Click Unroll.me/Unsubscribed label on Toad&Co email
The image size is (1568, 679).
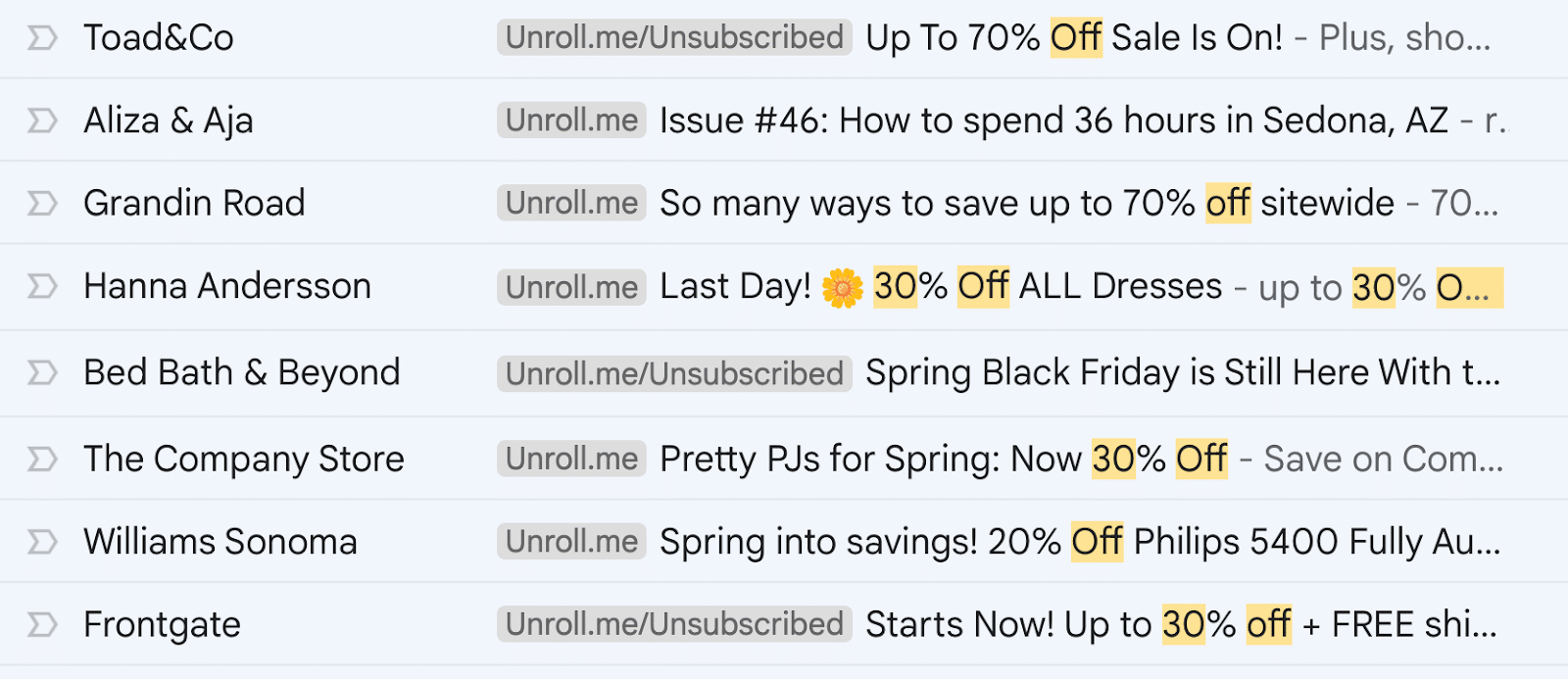click(x=674, y=38)
